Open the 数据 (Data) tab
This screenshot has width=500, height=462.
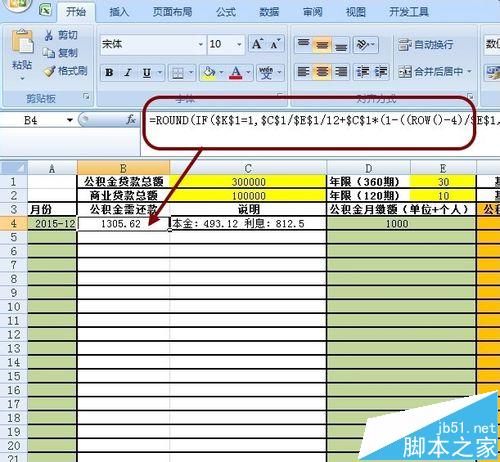pos(269,12)
